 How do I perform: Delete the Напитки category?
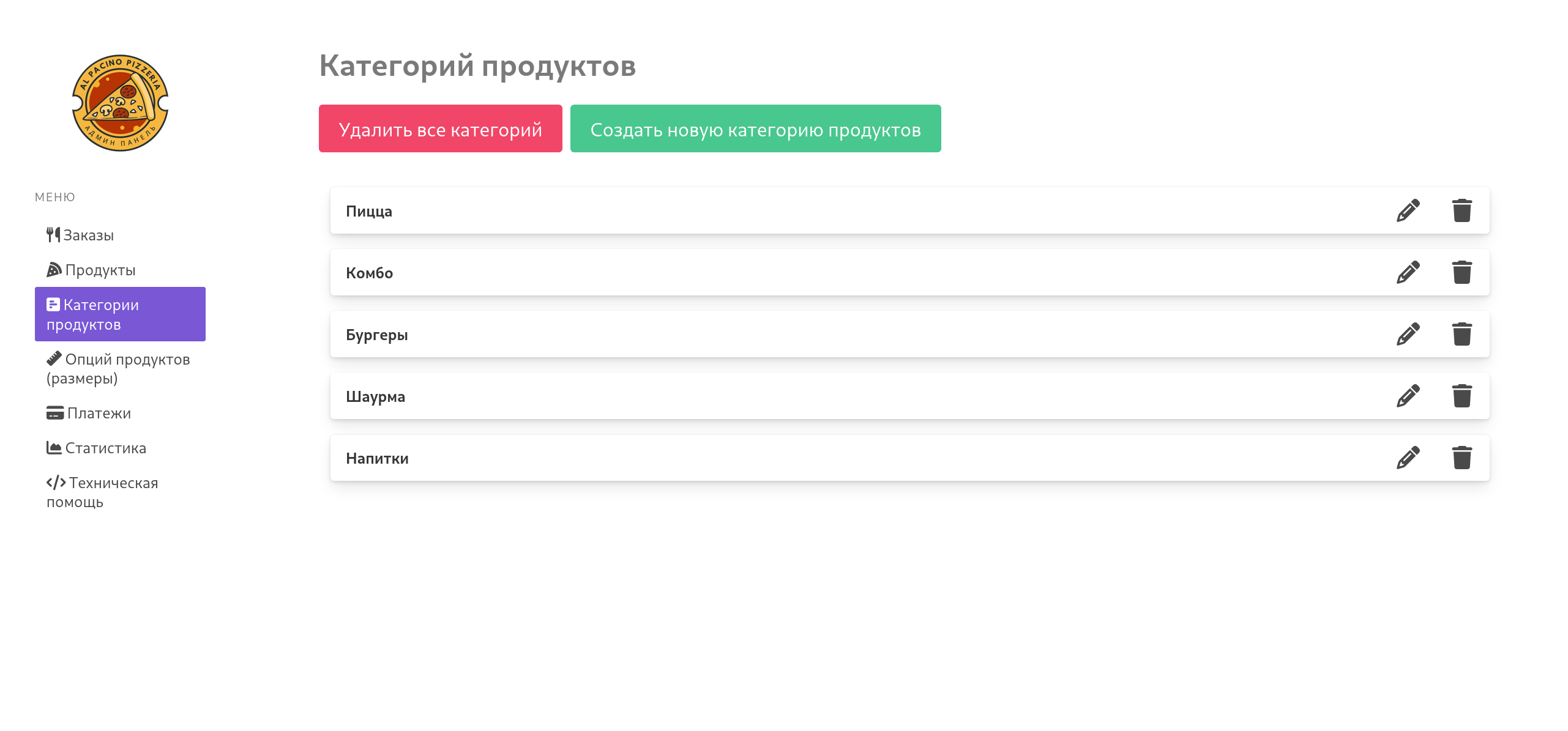(x=1462, y=458)
